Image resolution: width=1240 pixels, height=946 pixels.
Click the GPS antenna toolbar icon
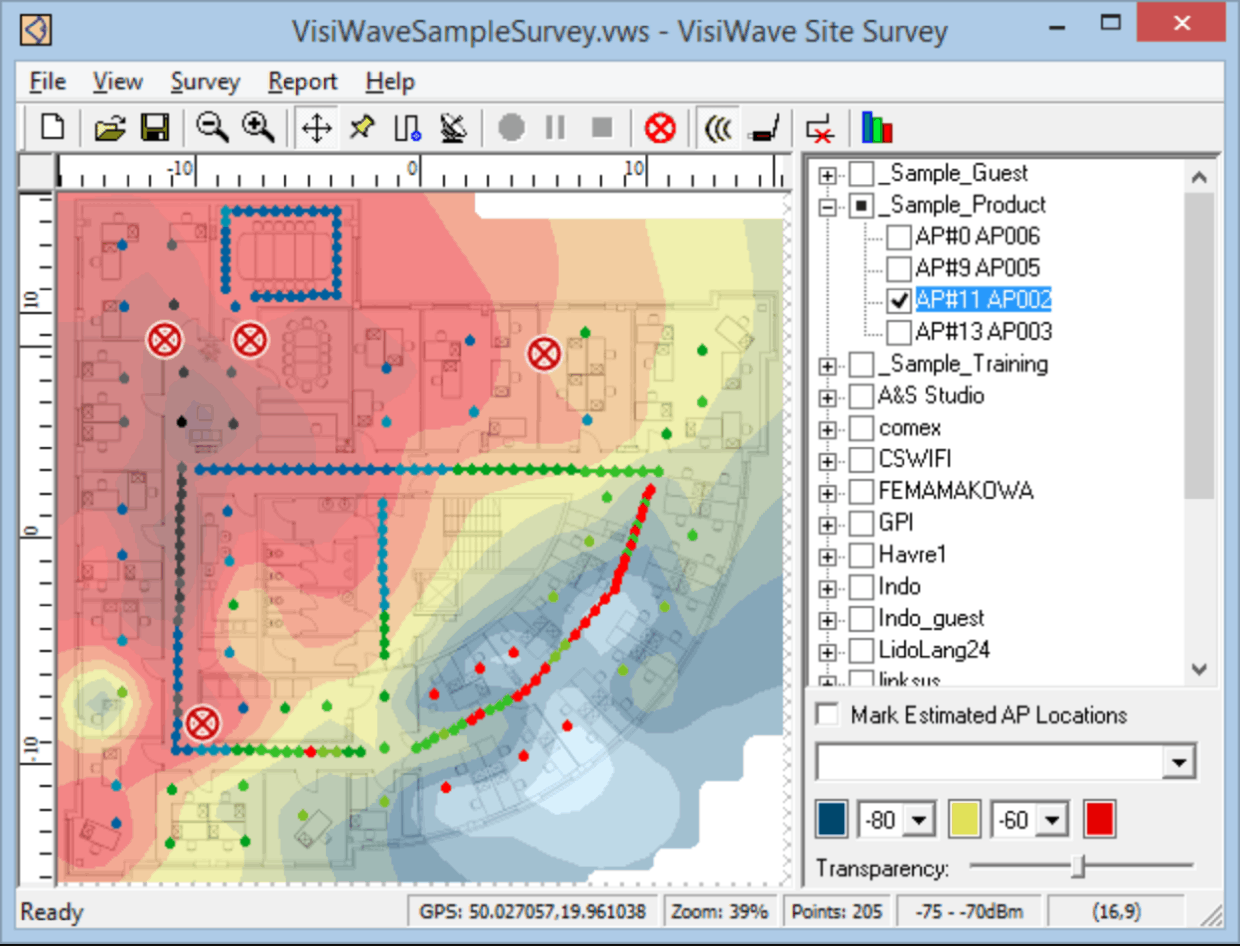453,128
